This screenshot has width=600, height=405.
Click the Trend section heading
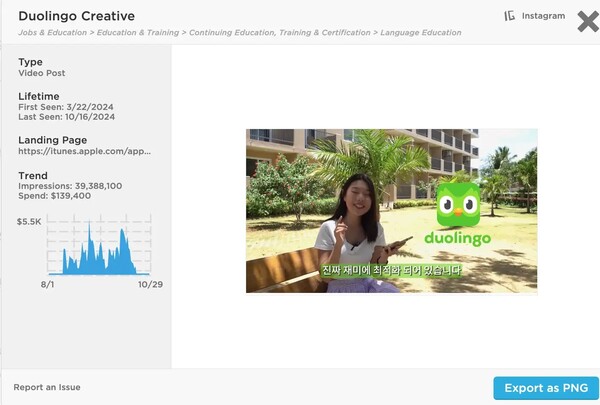point(33,175)
